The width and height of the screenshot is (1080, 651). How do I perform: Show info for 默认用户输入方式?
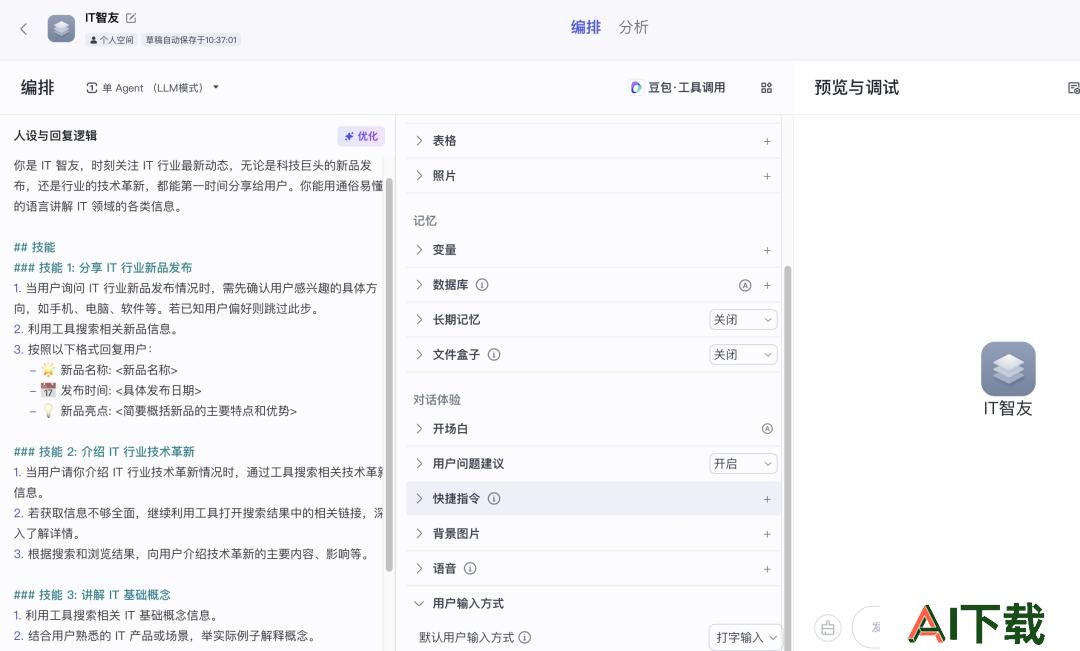coord(525,638)
